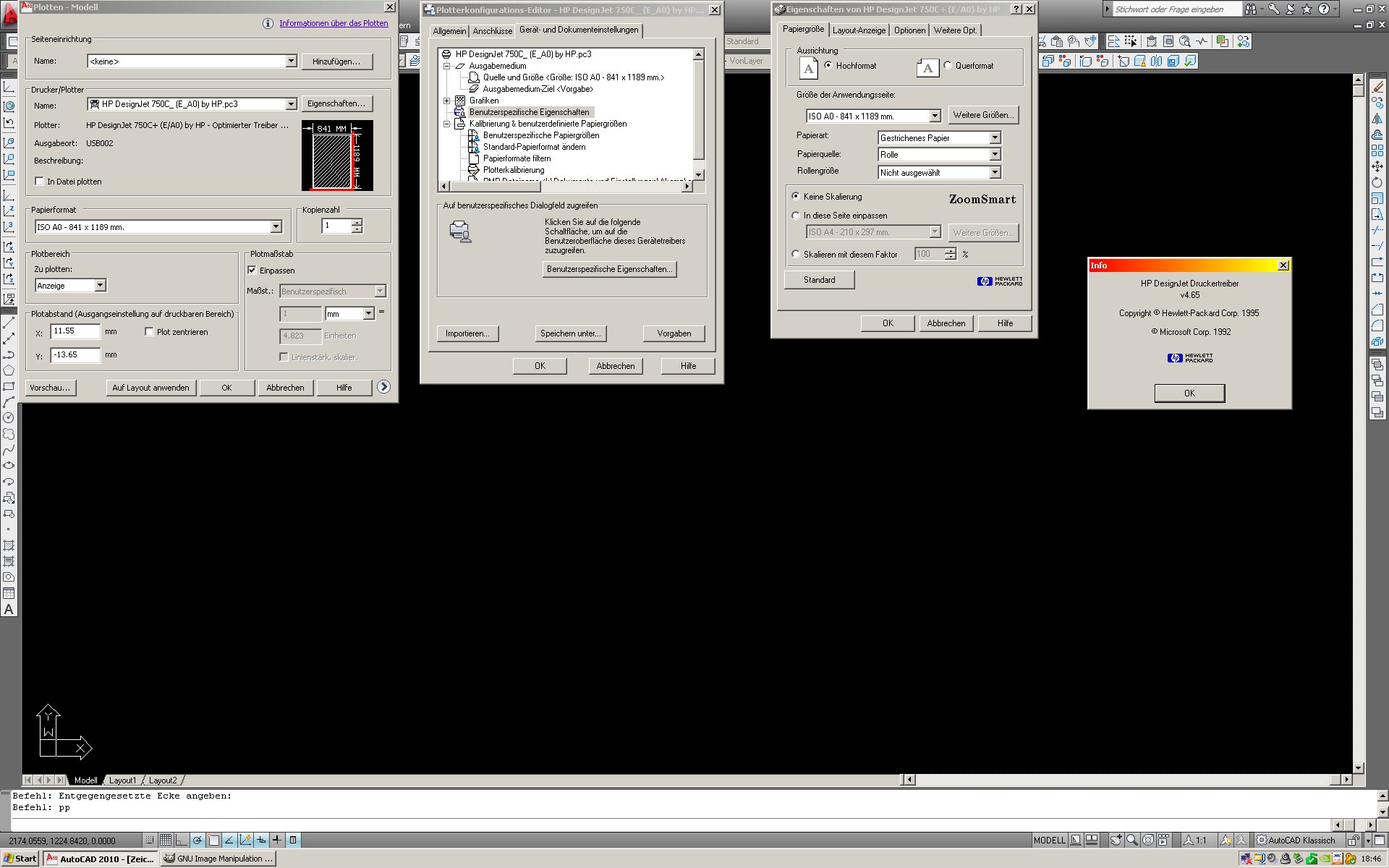Open the Subscription Center key icon

1274,9
